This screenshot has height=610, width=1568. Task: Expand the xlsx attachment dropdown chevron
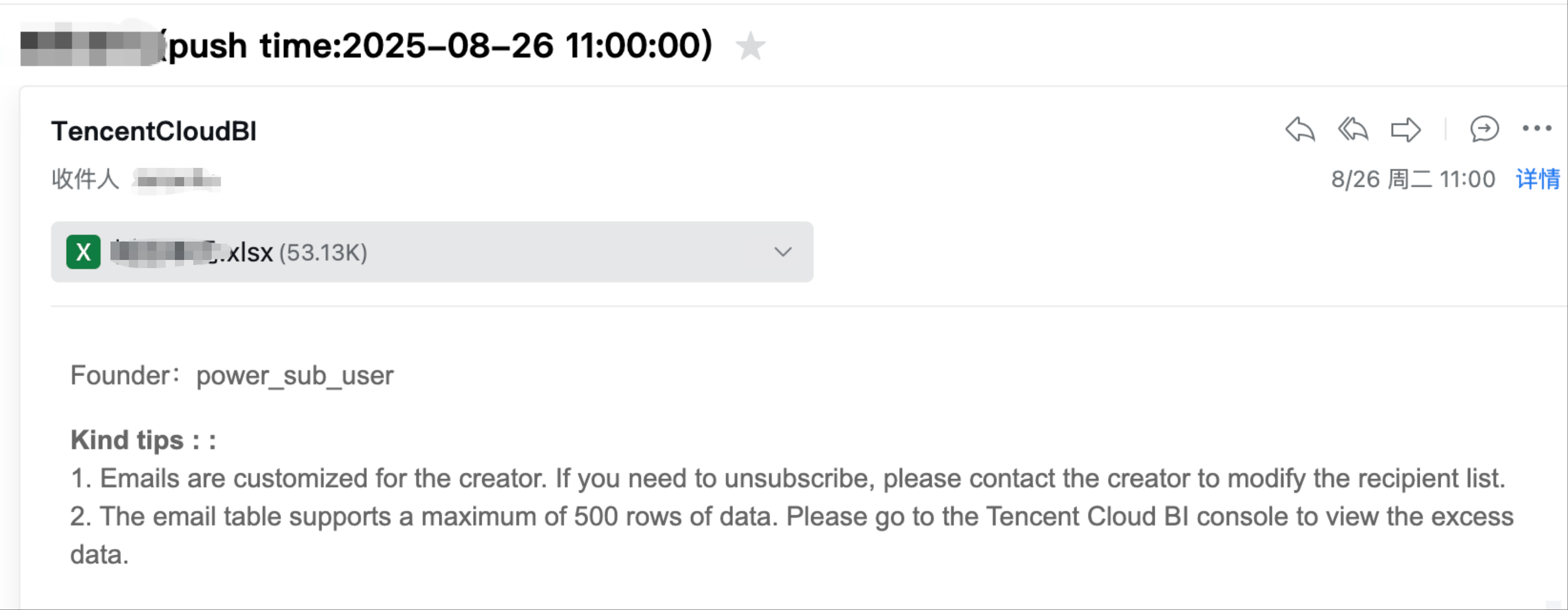tap(783, 252)
